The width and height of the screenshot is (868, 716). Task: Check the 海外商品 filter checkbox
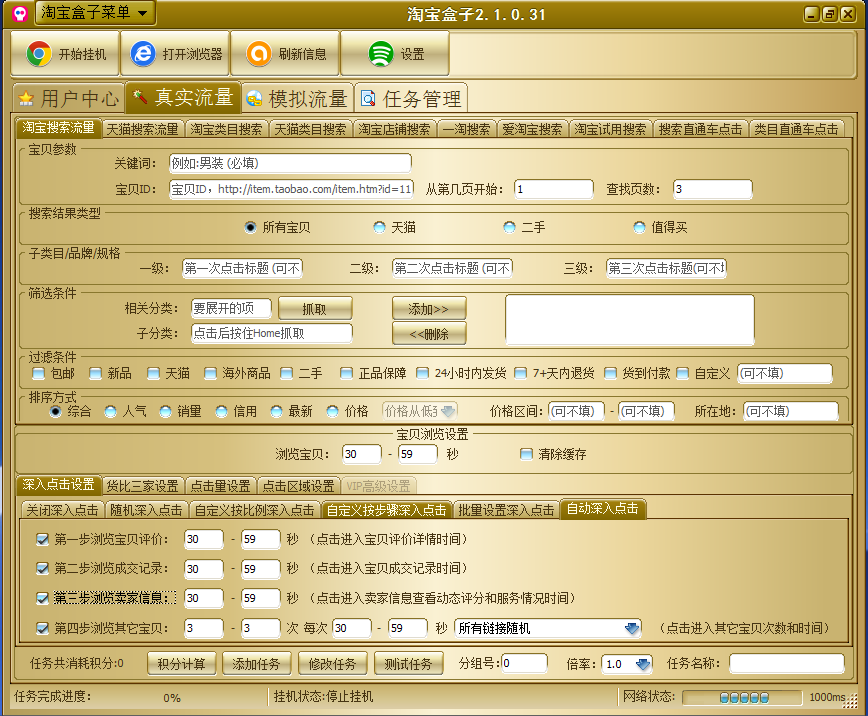[210, 374]
